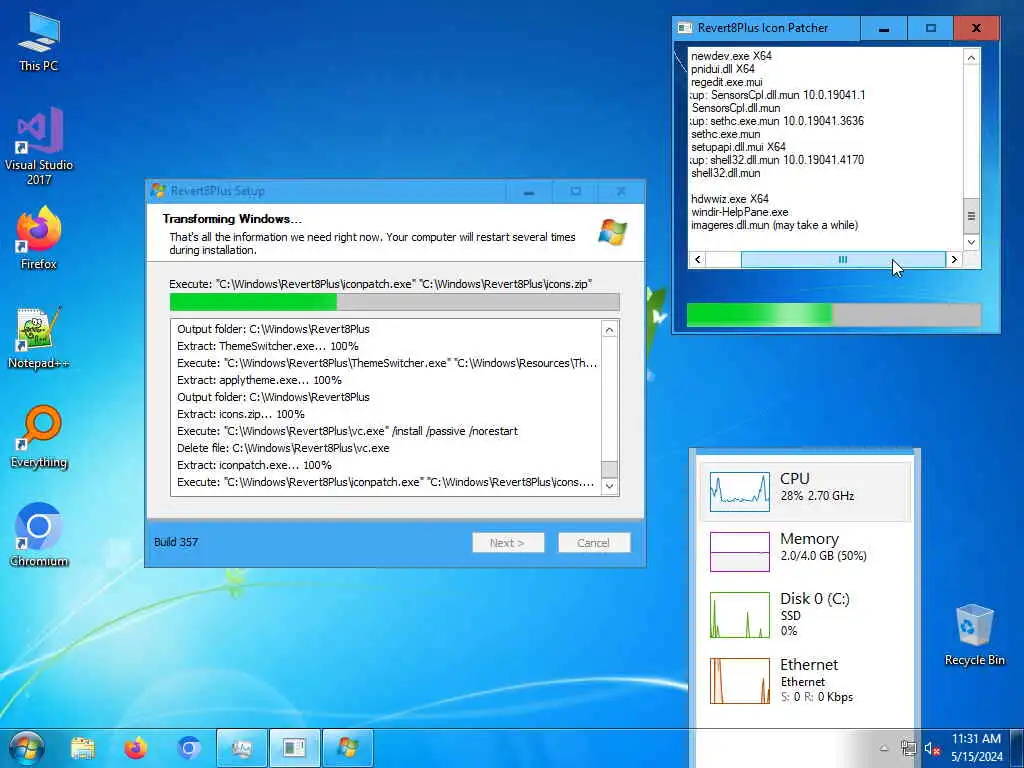1024x768 pixels.
Task: Minimize the Revert8Plus Icon Patcher window
Action: [x=884, y=28]
